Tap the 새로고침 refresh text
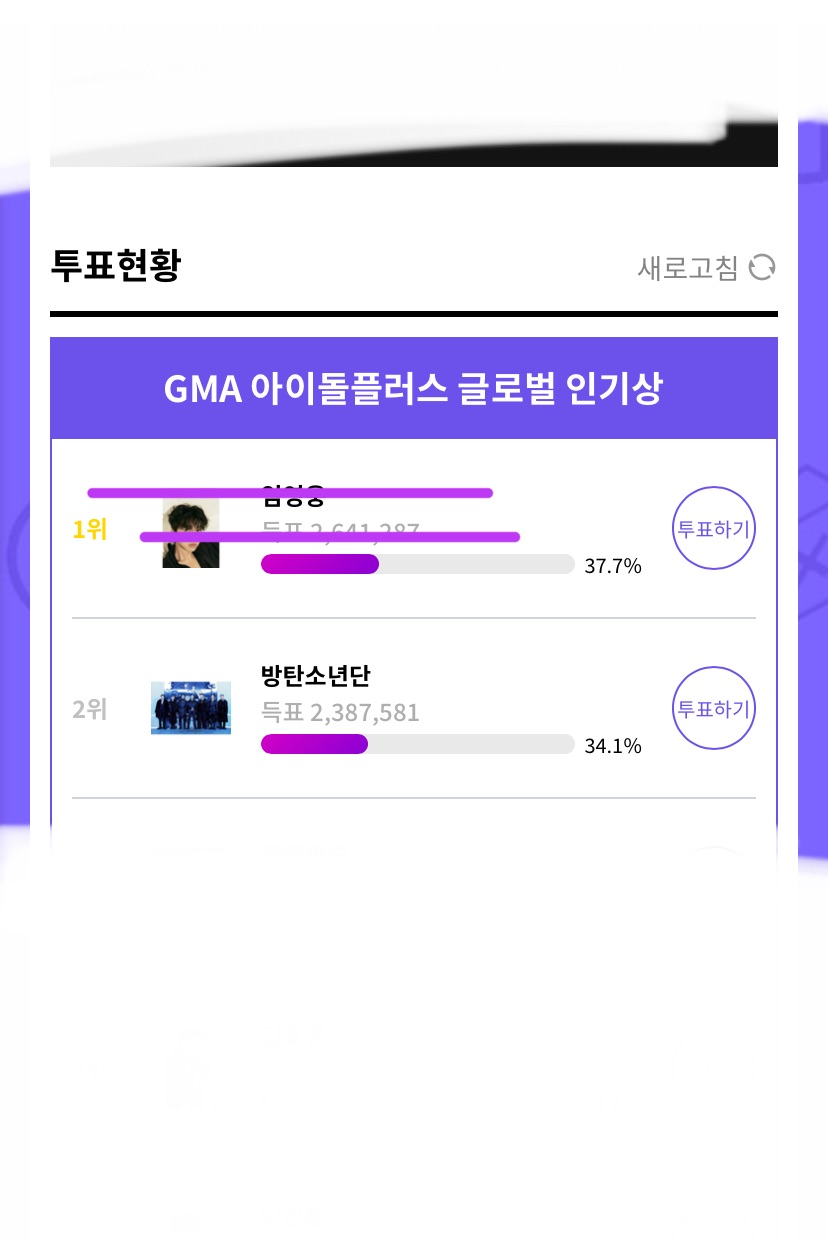828x1242 pixels. [688, 268]
